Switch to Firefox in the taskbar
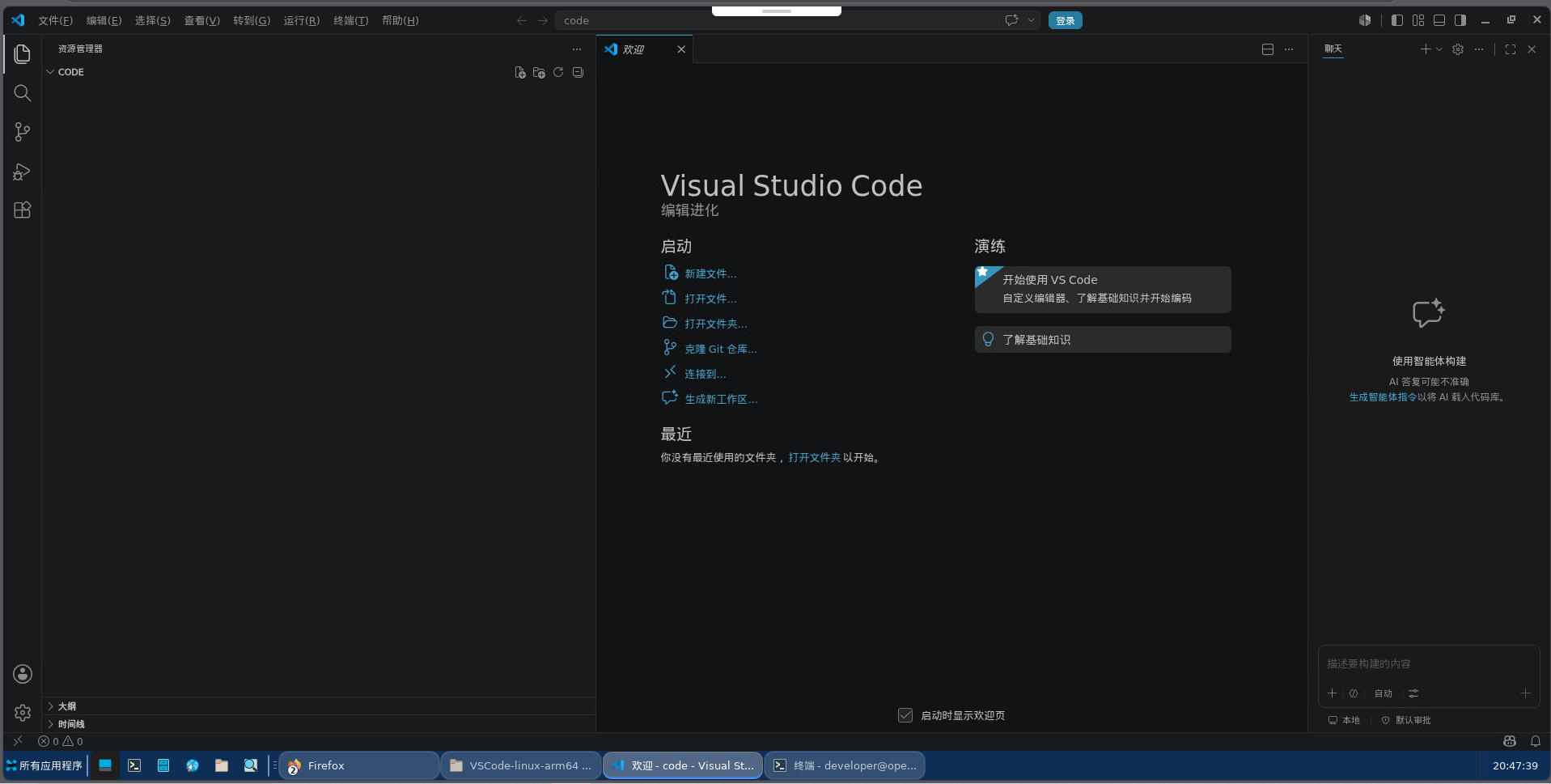The width and height of the screenshot is (1551, 784). tap(358, 765)
